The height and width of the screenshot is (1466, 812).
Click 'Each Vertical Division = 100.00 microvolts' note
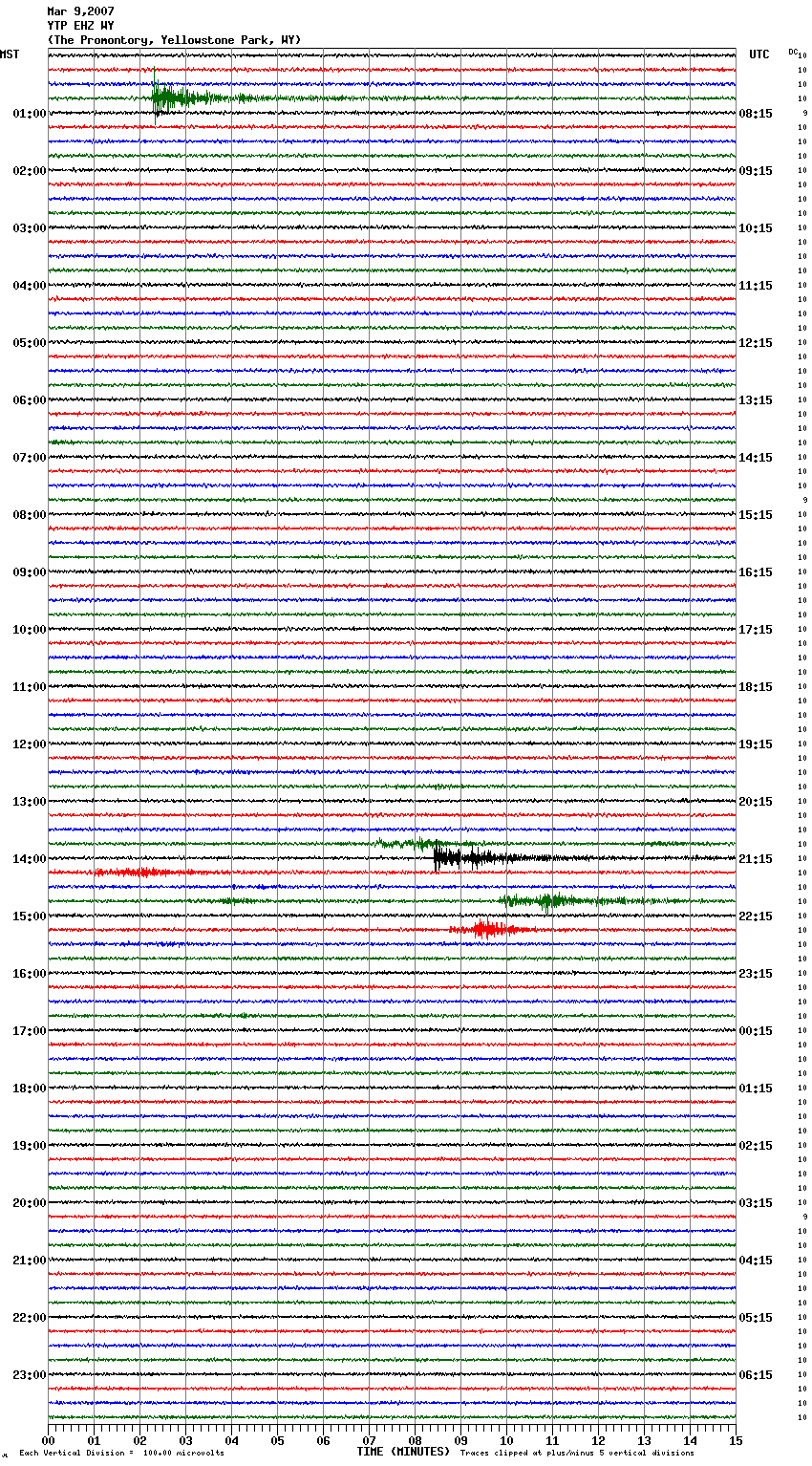click(x=122, y=1454)
